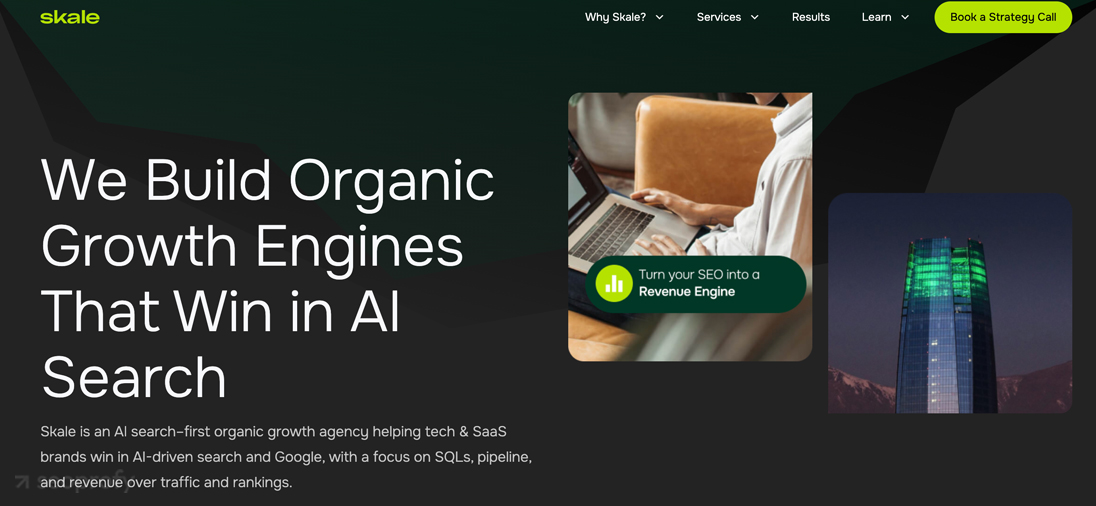Screen dimensions: 1096x506
Task: Click the bold Revenue Engine text
Action: (687, 292)
